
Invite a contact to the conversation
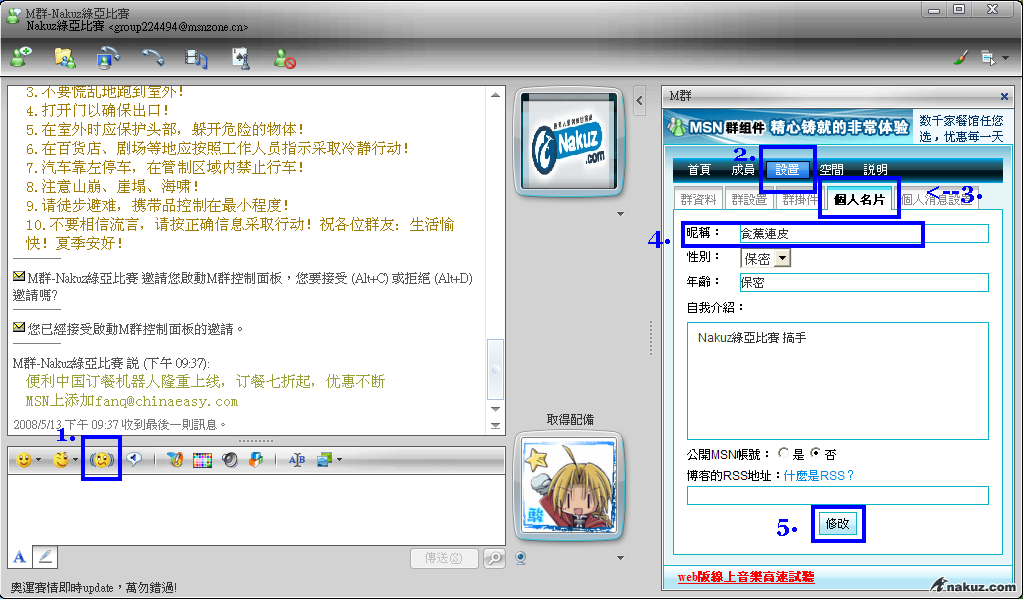click(x=22, y=57)
